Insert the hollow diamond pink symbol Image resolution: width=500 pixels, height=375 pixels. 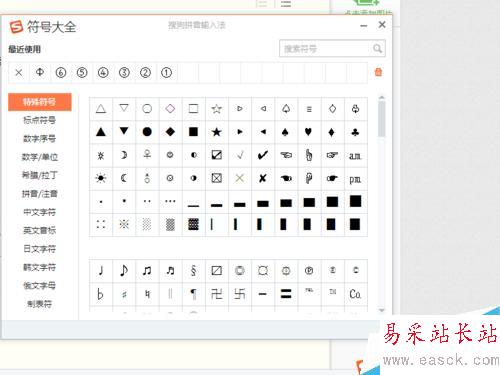pos(170,109)
